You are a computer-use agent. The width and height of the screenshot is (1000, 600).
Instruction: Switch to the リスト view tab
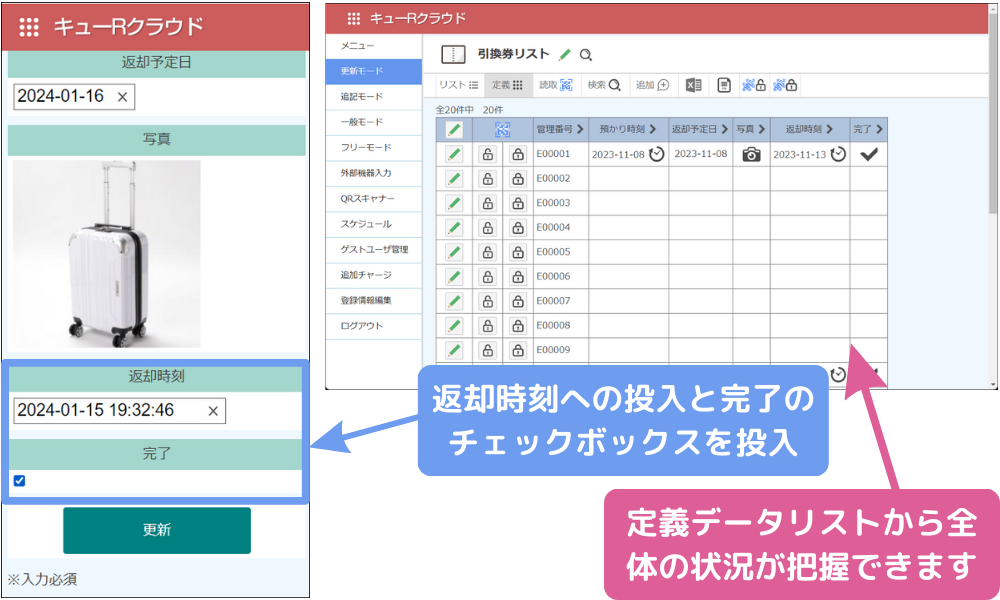tap(459, 85)
